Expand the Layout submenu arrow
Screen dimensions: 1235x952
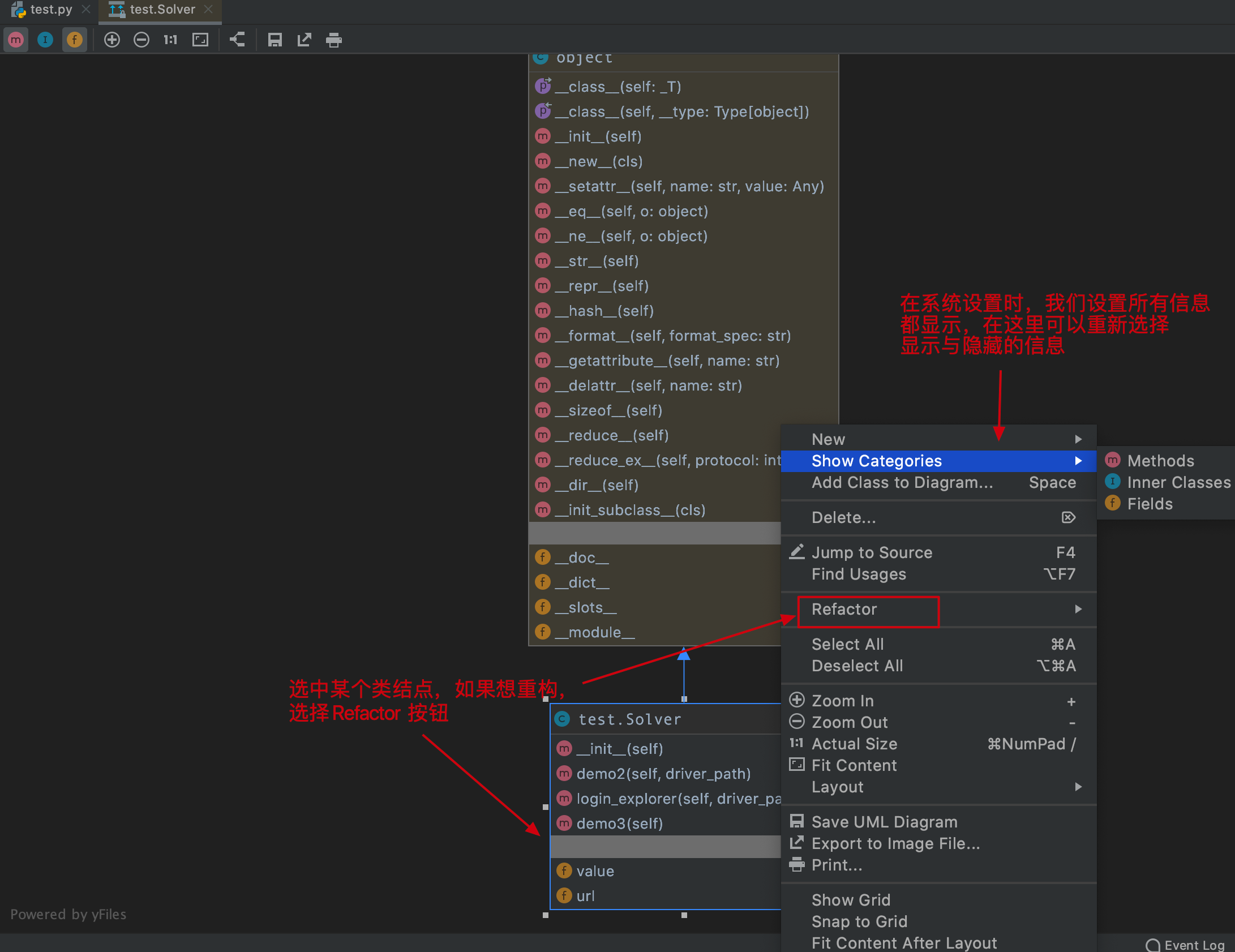point(1078,787)
